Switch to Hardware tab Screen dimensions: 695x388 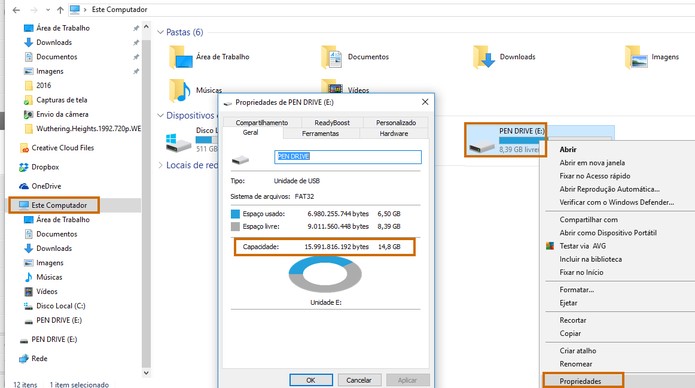[394, 133]
